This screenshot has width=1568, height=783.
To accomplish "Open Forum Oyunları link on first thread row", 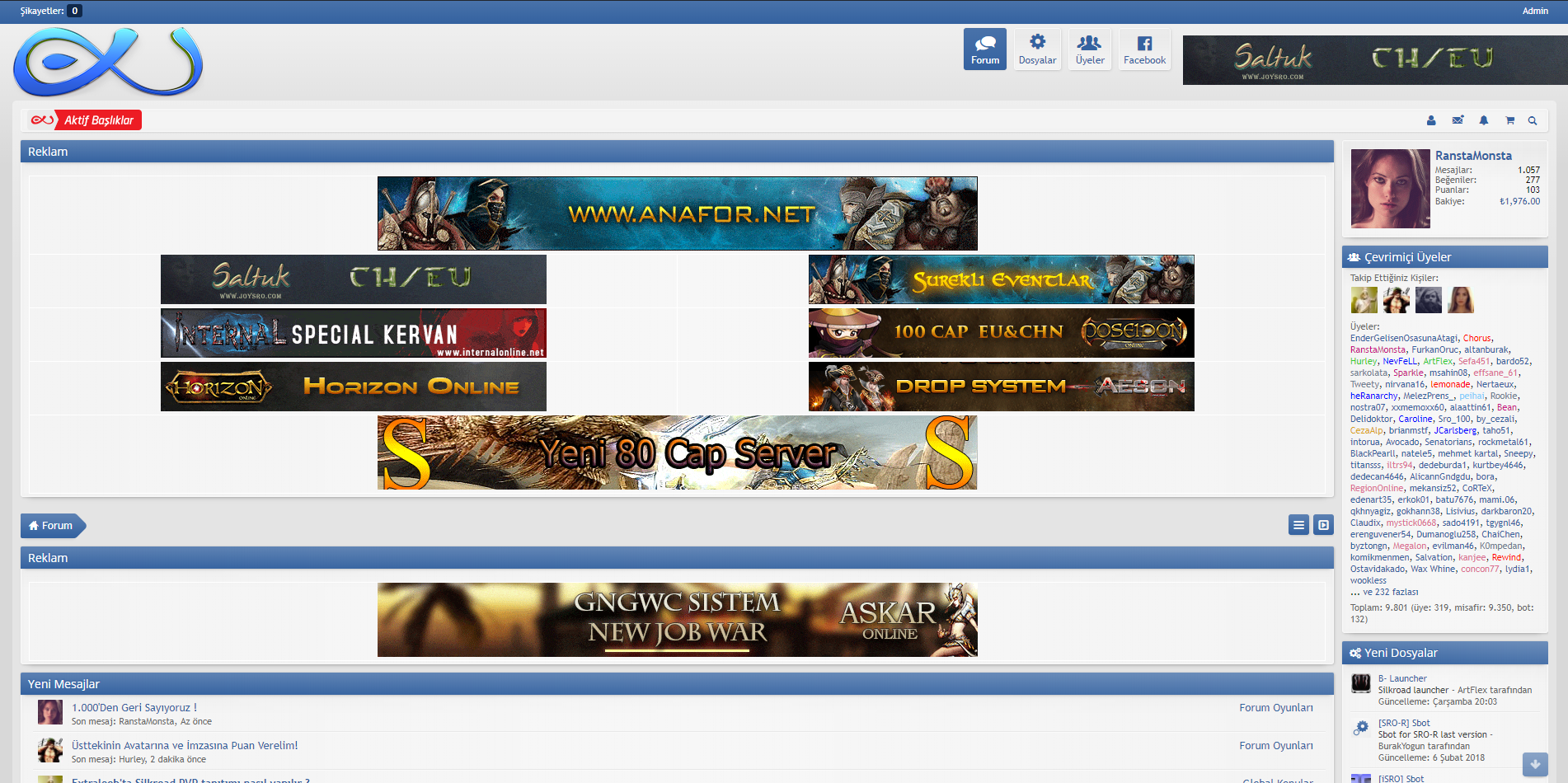I will [x=1276, y=707].
